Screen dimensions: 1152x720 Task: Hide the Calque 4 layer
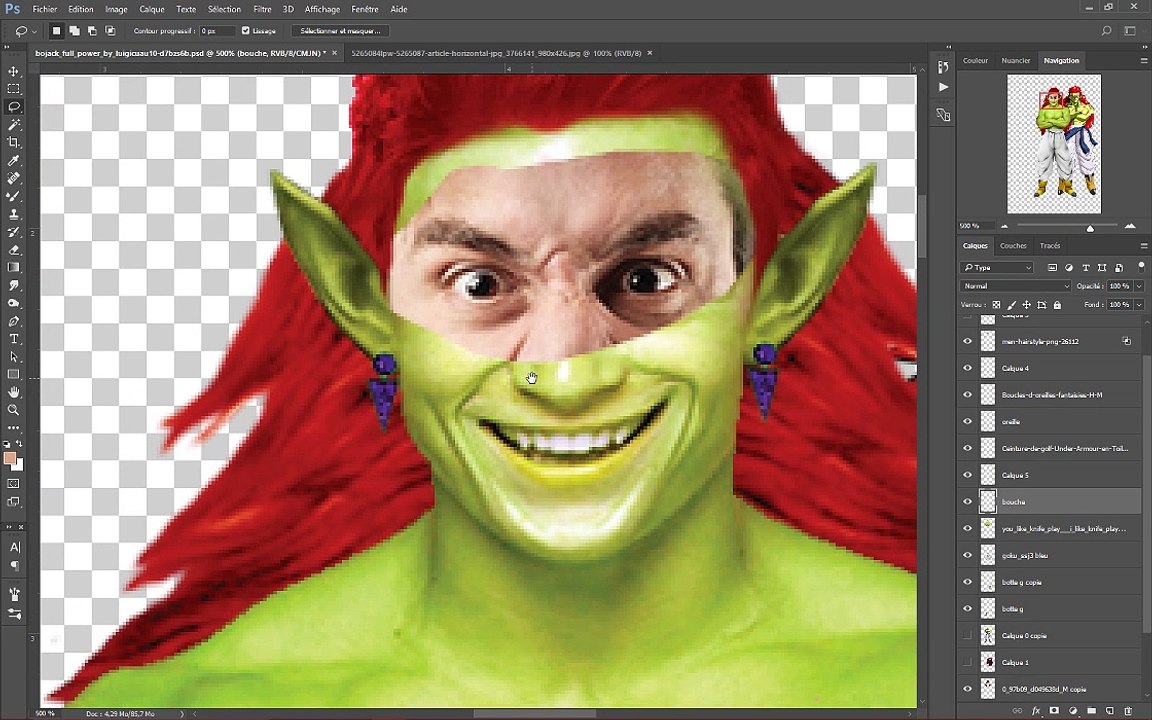pyautogui.click(x=967, y=368)
